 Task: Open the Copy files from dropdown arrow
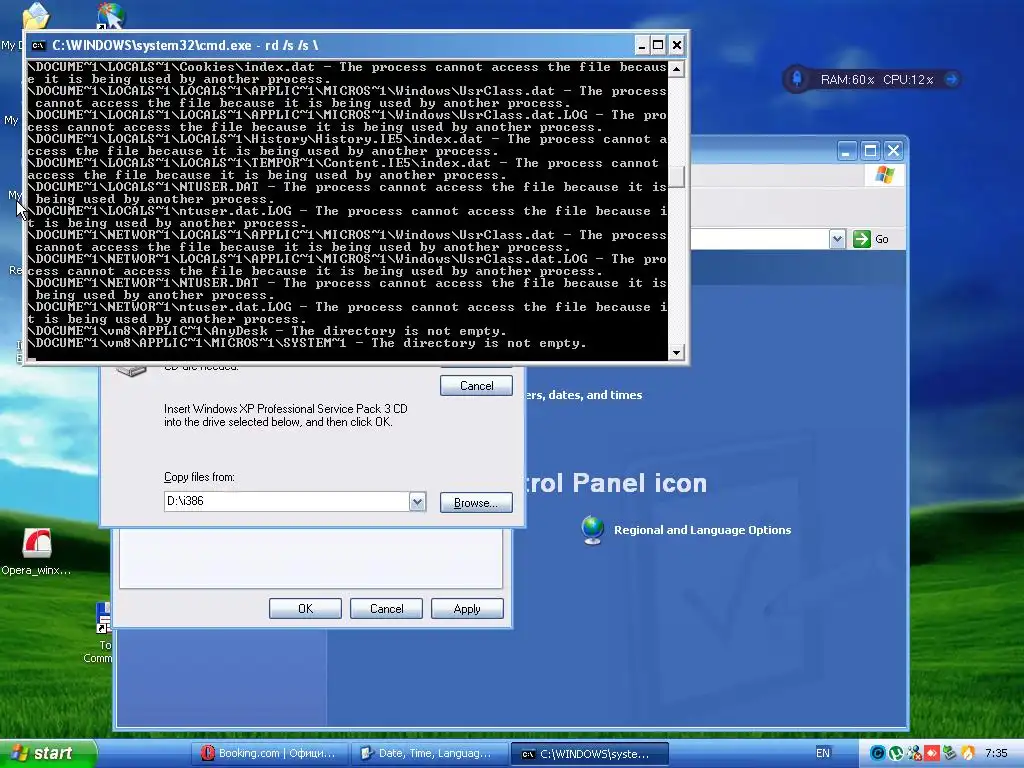coord(417,502)
